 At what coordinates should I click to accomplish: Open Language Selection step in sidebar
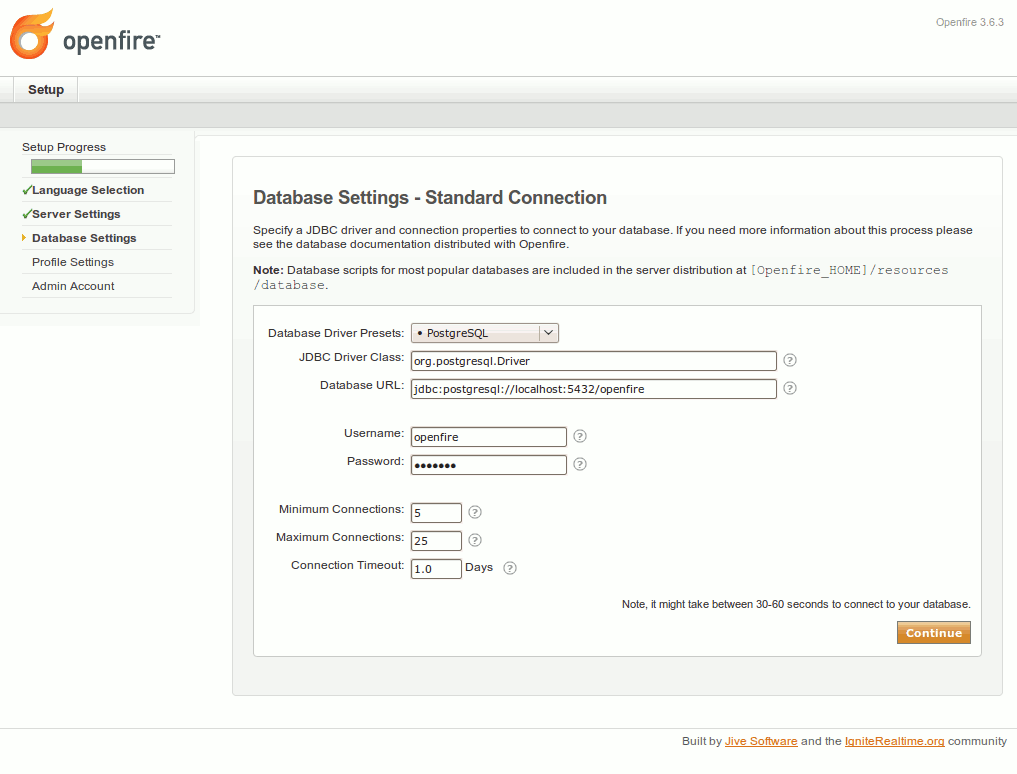click(x=88, y=190)
